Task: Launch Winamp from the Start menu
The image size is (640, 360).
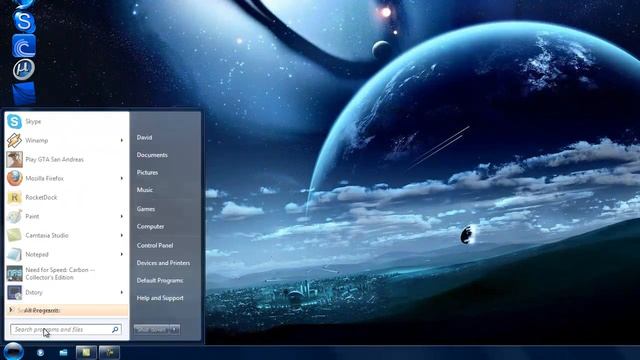Action: [x=66, y=140]
